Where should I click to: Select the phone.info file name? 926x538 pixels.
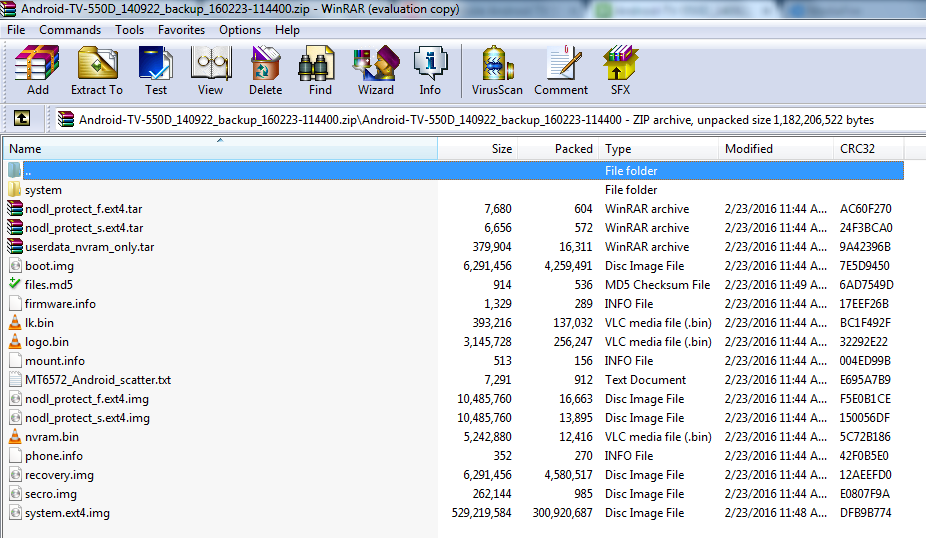click(54, 456)
